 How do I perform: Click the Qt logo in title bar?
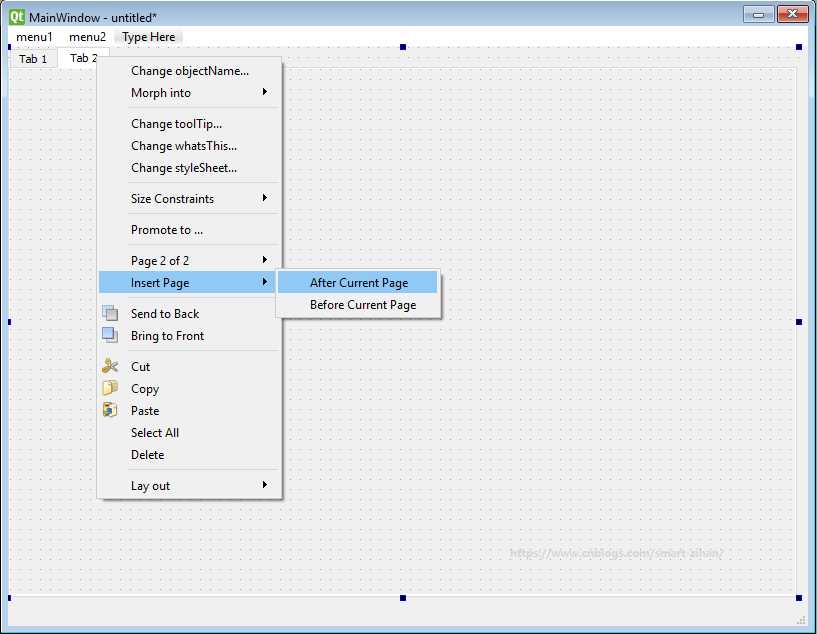(17, 17)
